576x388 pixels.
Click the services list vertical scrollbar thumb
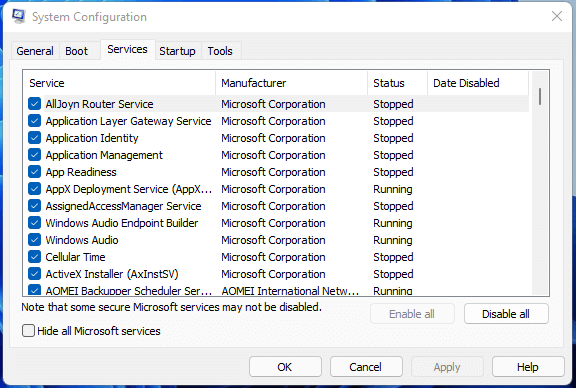tap(540, 97)
